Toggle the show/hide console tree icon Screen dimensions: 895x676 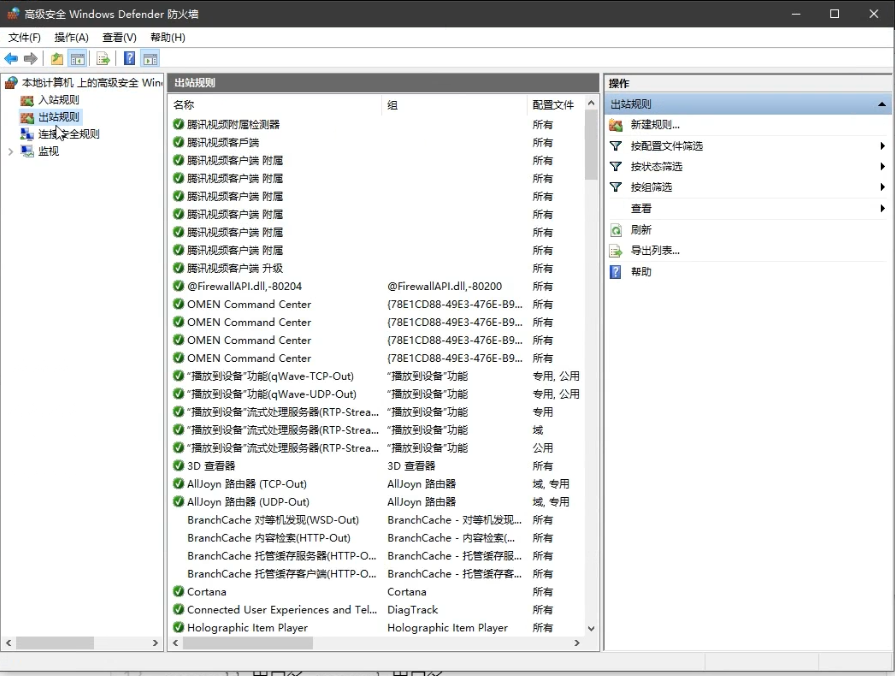(x=78, y=58)
